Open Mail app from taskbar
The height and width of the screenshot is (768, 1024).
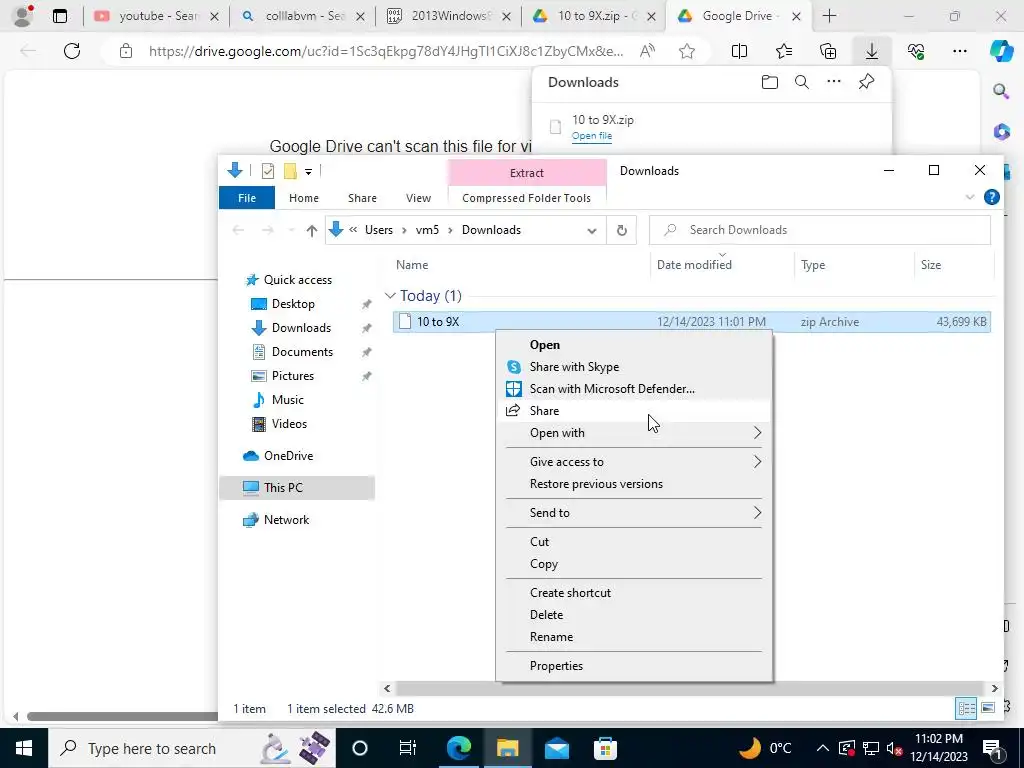coord(556,748)
